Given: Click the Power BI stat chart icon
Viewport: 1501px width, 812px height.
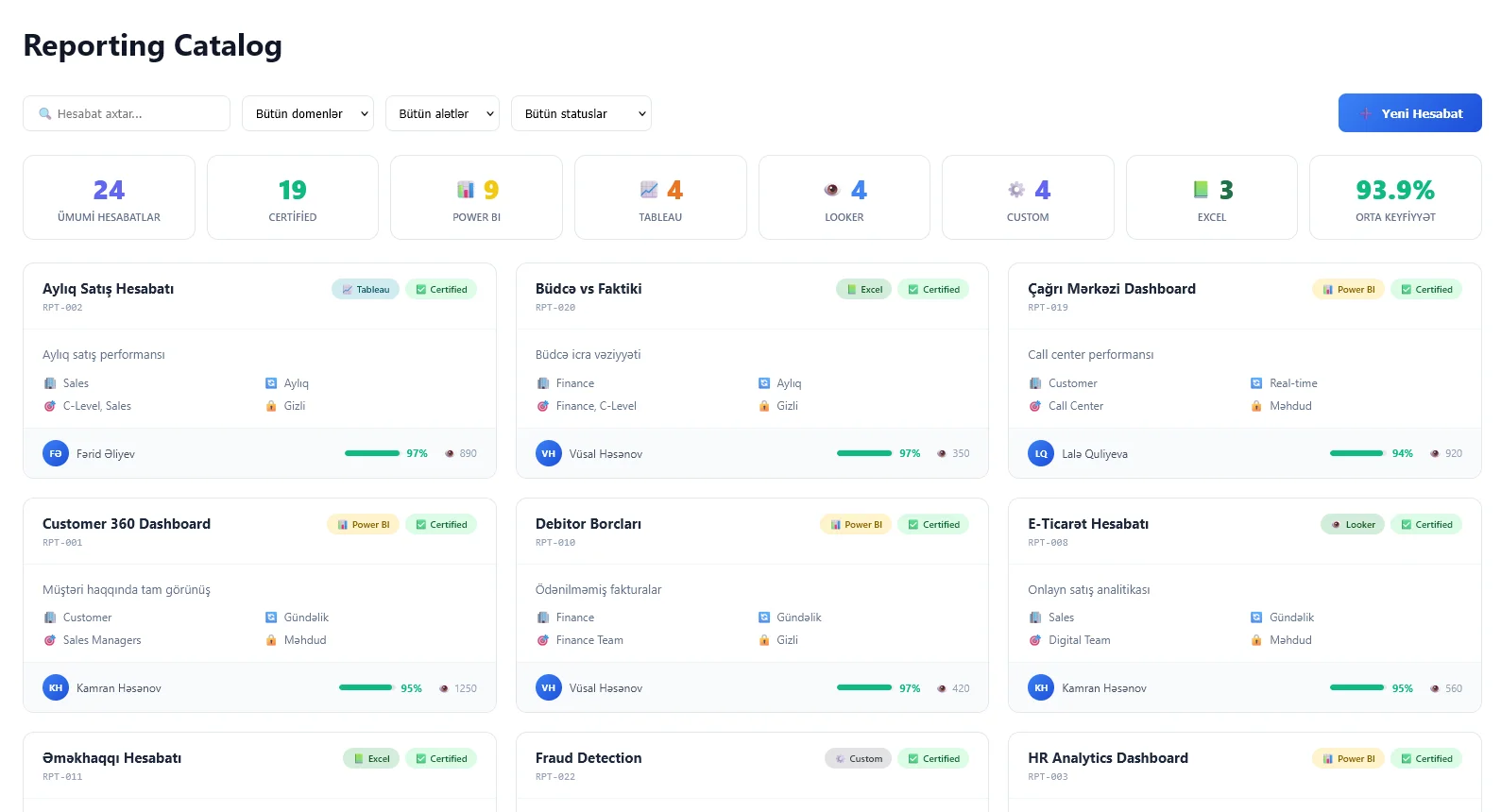Looking at the screenshot, I should point(466,190).
